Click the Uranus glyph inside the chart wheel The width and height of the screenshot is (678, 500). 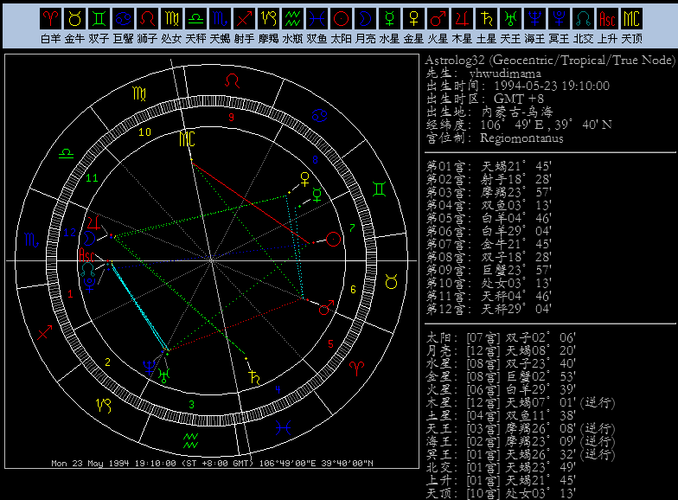click(x=164, y=375)
